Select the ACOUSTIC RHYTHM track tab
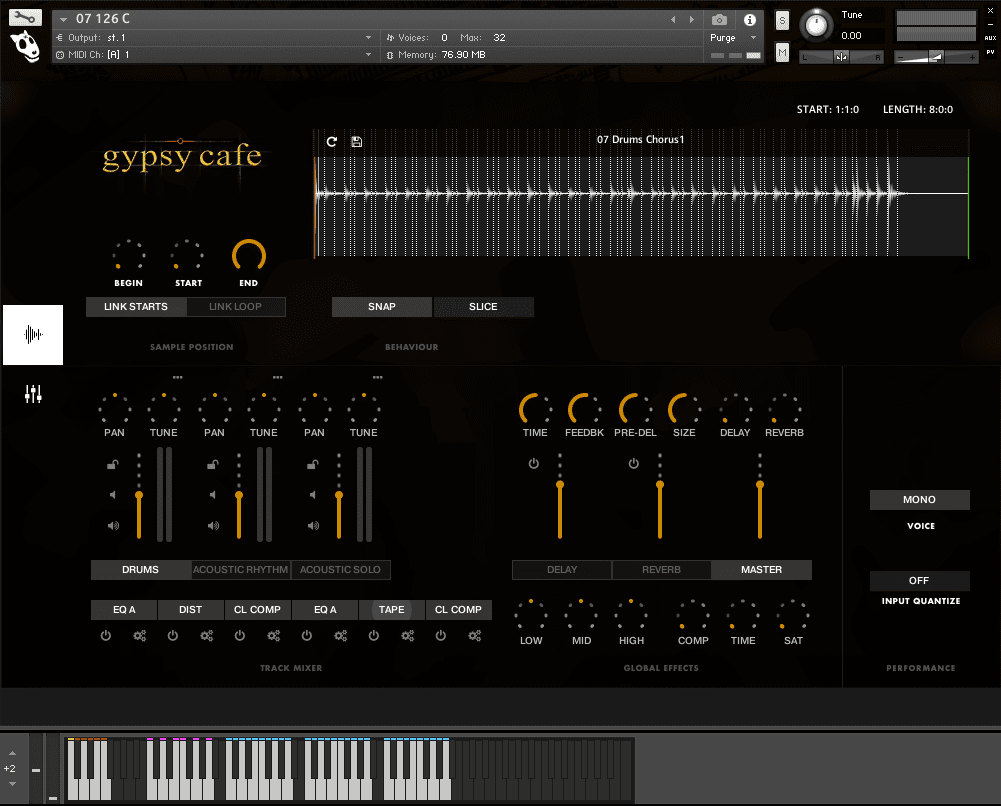Viewport: 1001px width, 806px height. point(240,570)
